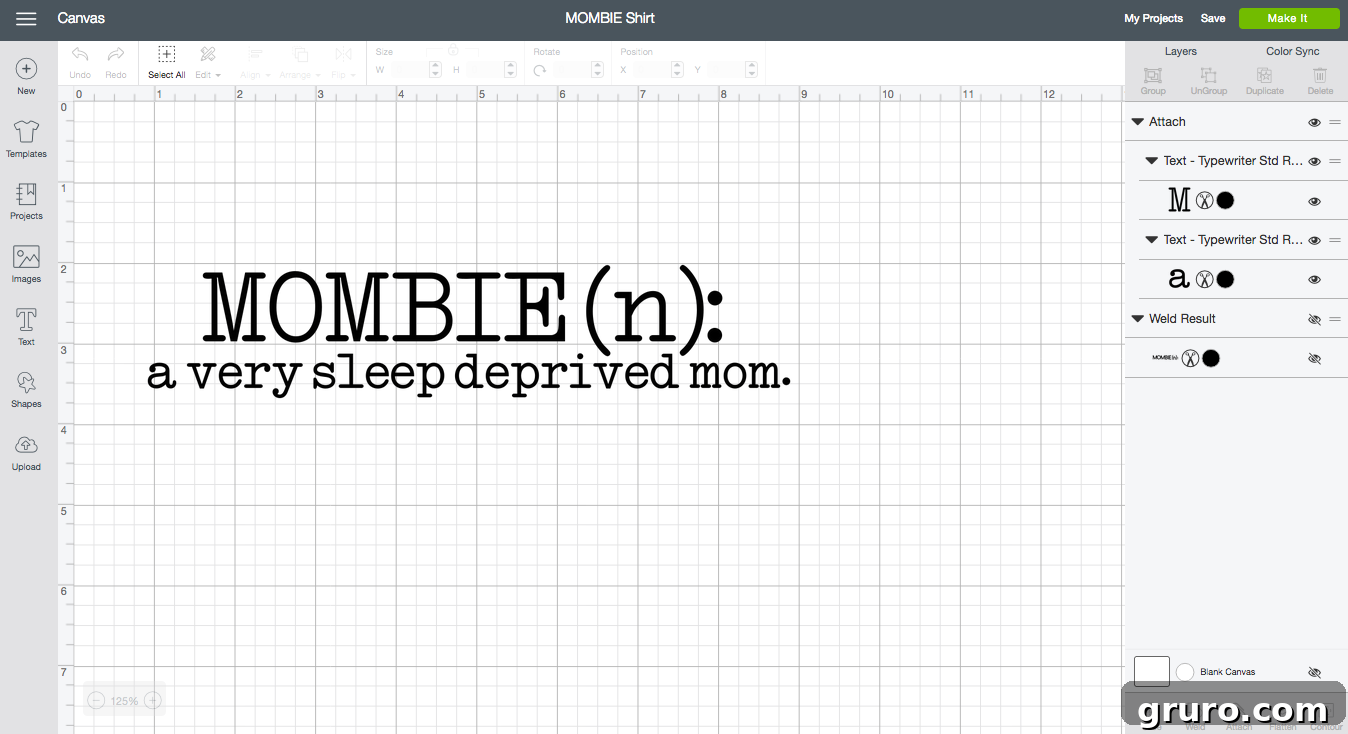Click the Rotate angle input field
1348x734 pixels.
(572, 70)
